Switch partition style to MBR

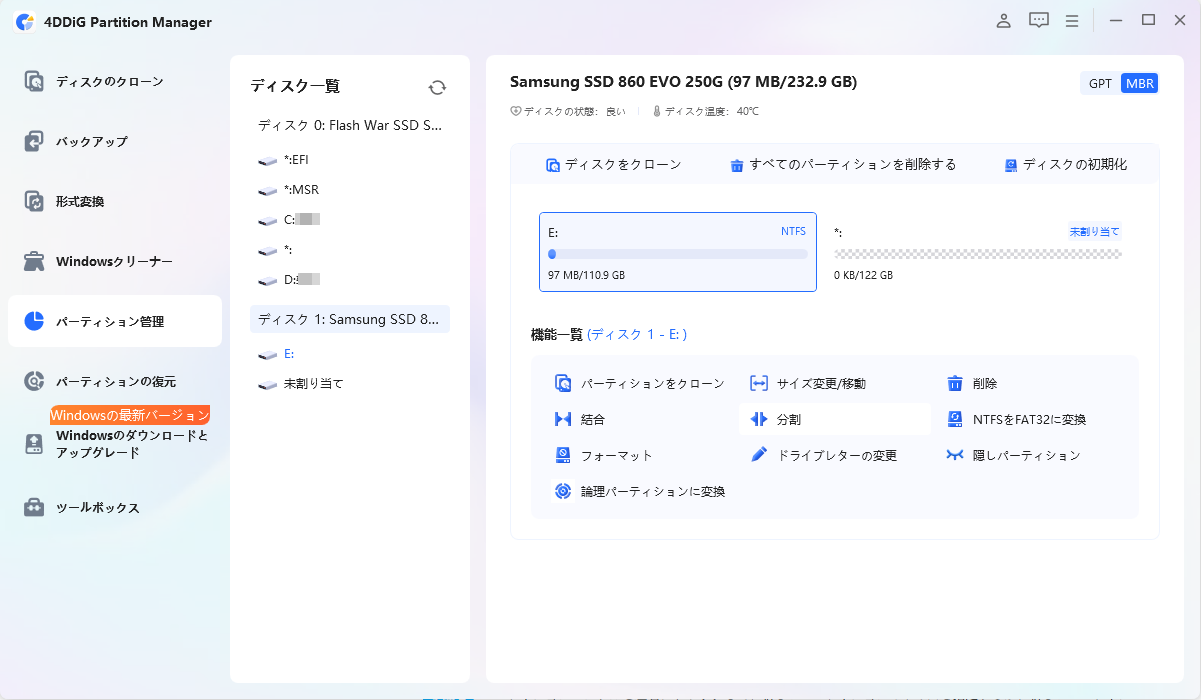click(1139, 83)
